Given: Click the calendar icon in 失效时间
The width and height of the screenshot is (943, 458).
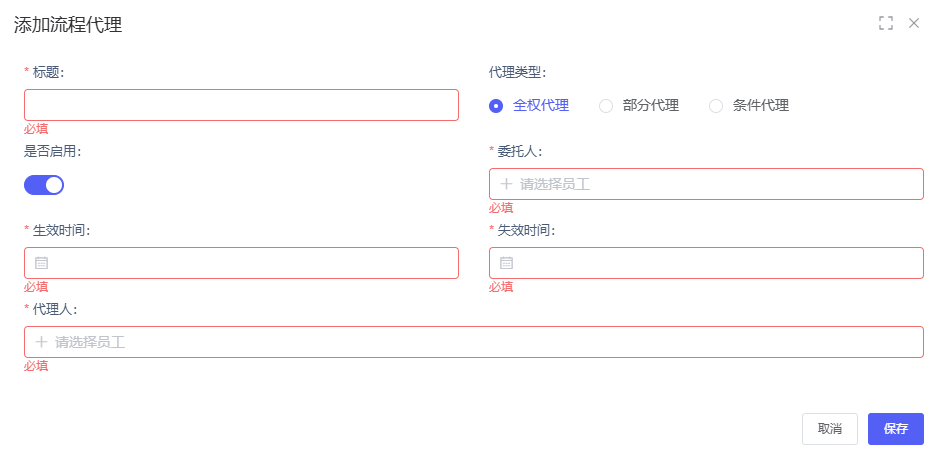Looking at the screenshot, I should click(506, 263).
